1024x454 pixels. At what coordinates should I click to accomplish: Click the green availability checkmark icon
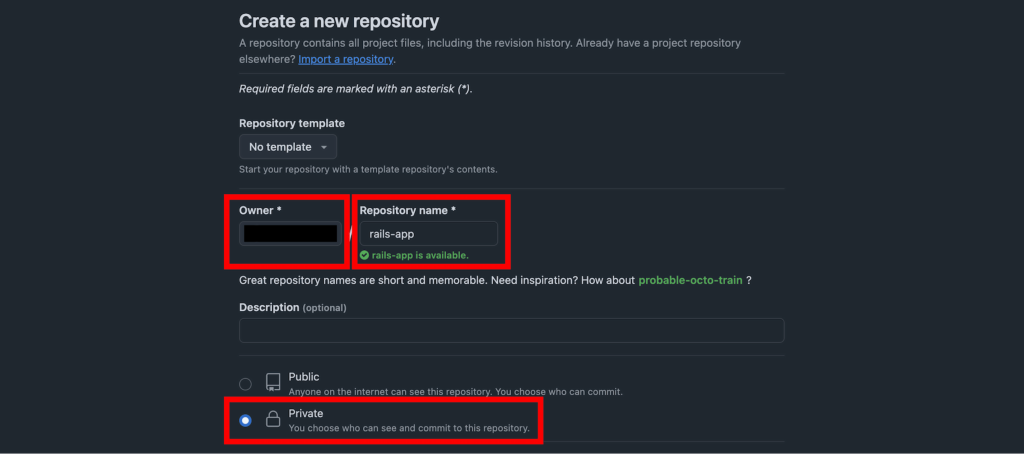tap(365, 256)
